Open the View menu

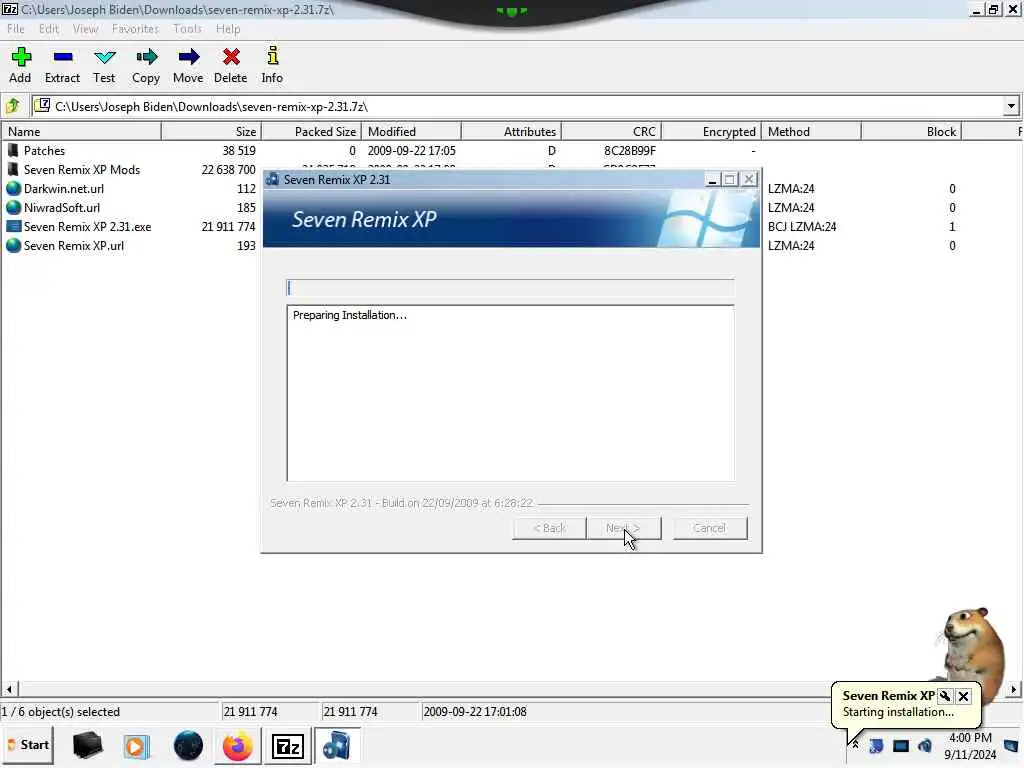pos(86,29)
